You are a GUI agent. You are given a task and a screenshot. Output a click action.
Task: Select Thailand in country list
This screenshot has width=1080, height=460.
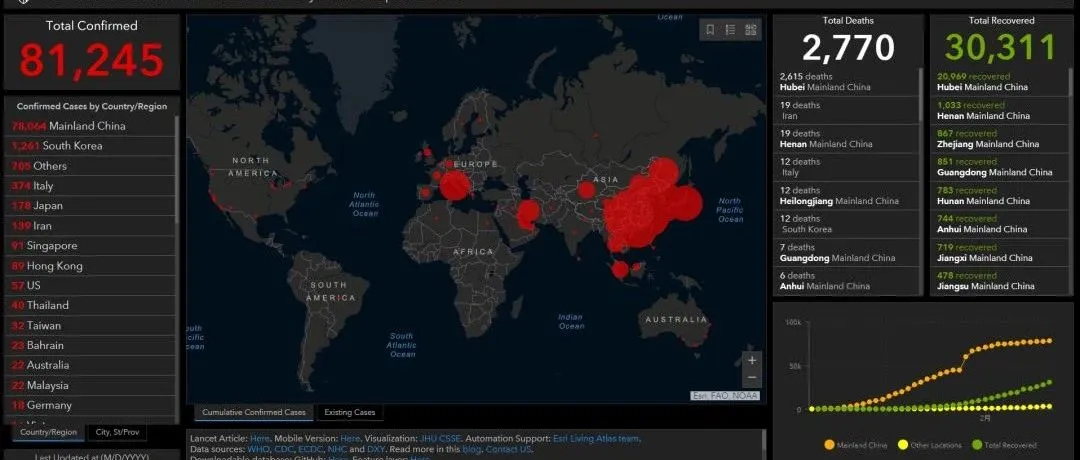(90, 305)
